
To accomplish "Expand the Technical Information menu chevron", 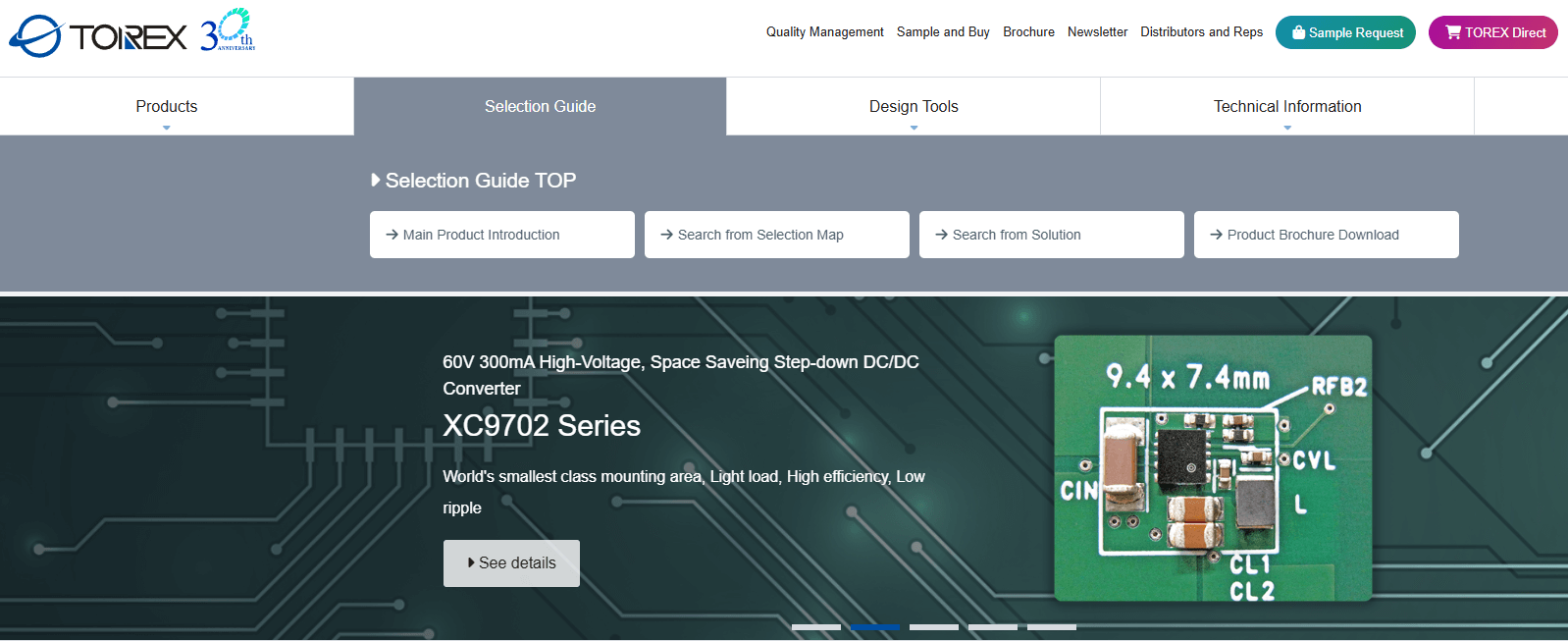I will [x=1287, y=128].
